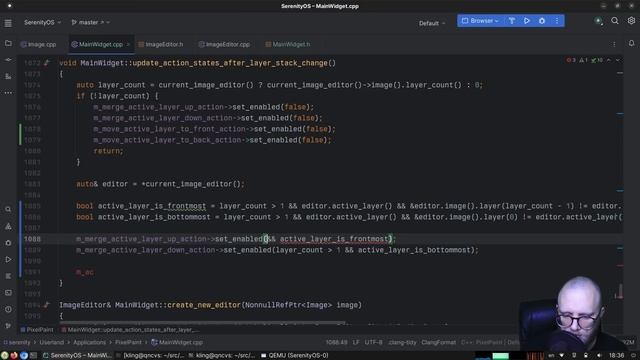Switch to ImageEditor.h tab
Image resolution: width=640 pixels, height=360 pixels.
point(161,44)
